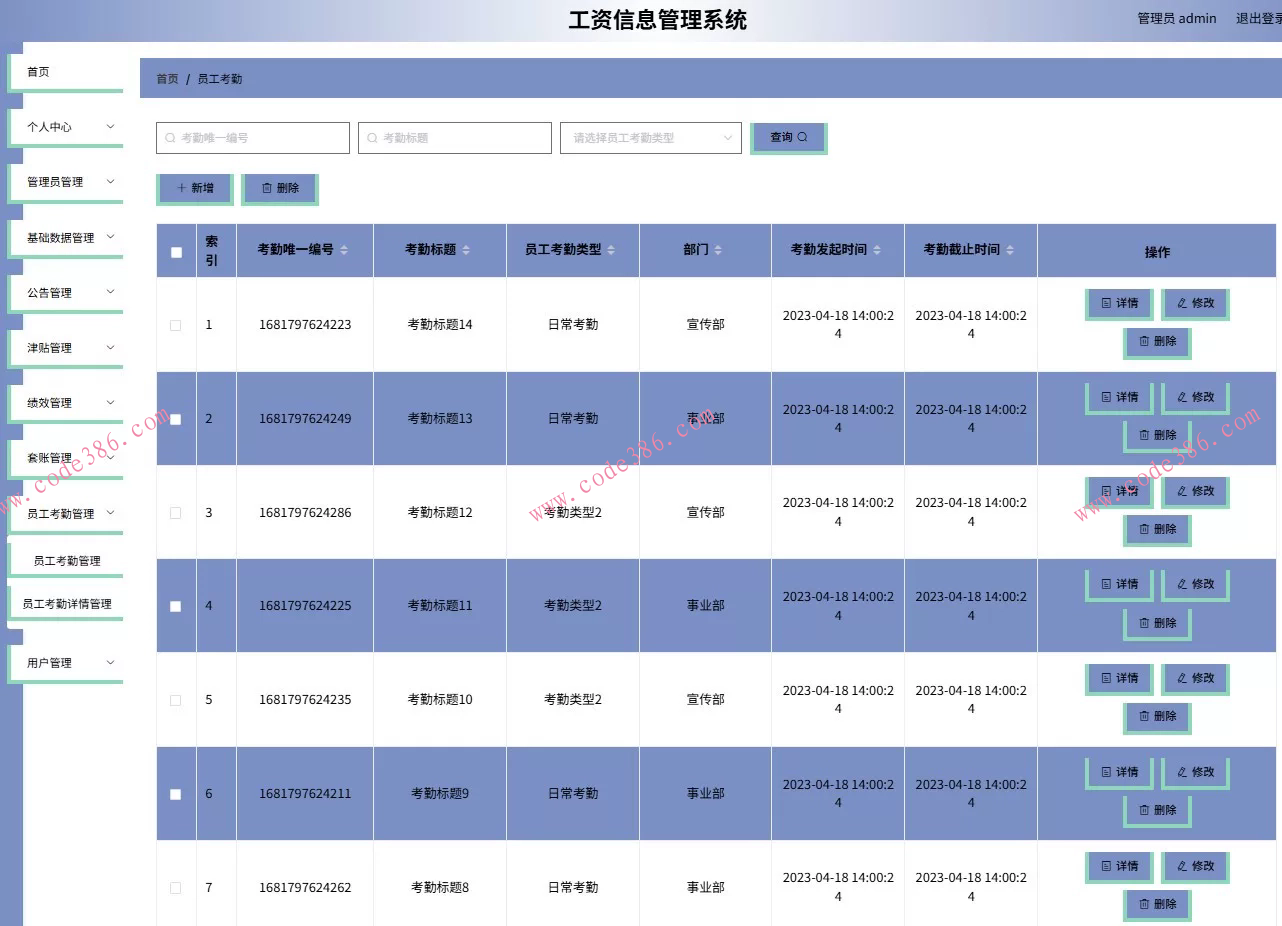
Task: Click the edit pencil icon for row 考勤标题11
Action: pyautogui.click(x=1182, y=584)
